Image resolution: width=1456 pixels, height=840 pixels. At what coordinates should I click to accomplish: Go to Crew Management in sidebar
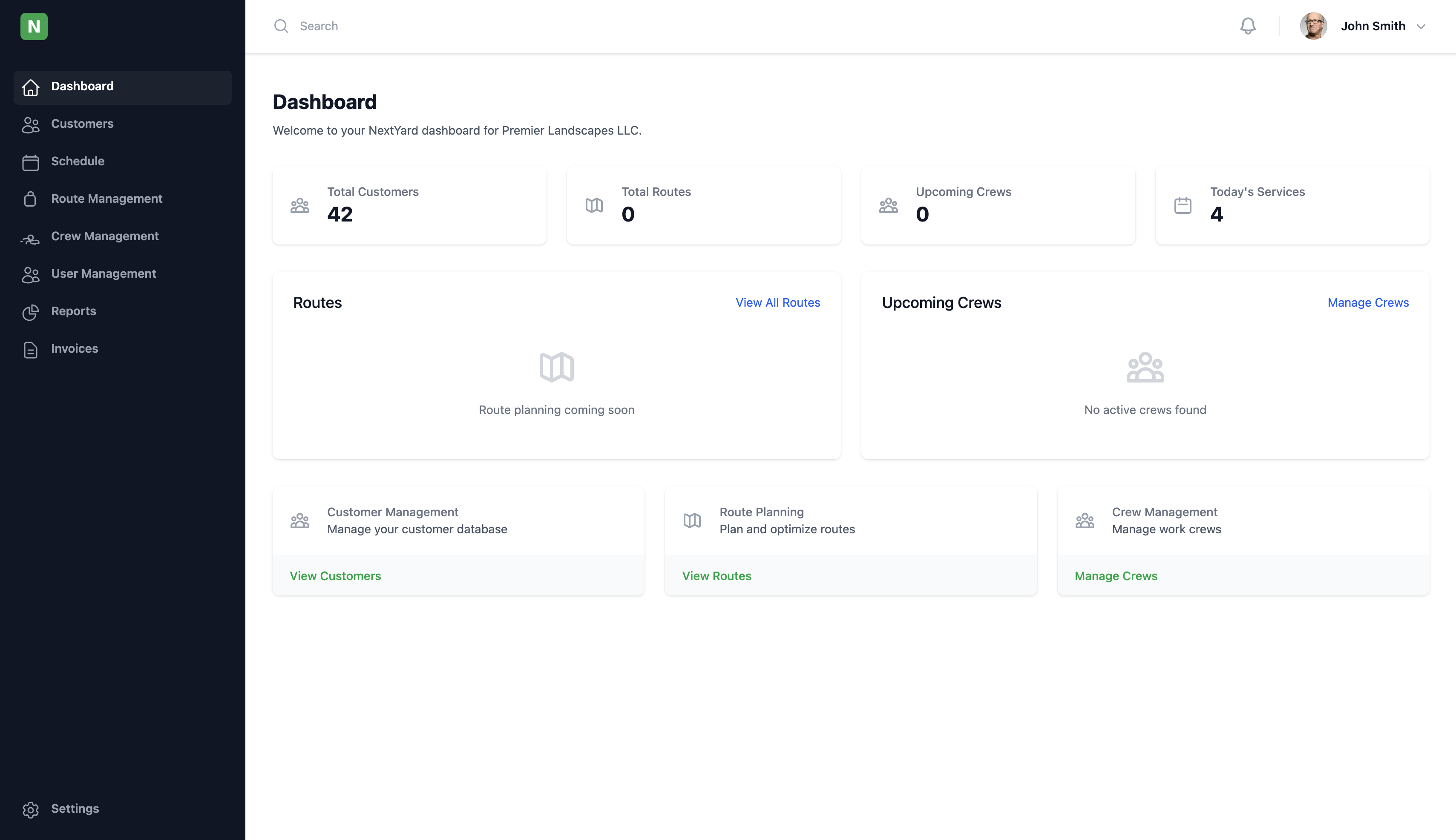point(104,236)
